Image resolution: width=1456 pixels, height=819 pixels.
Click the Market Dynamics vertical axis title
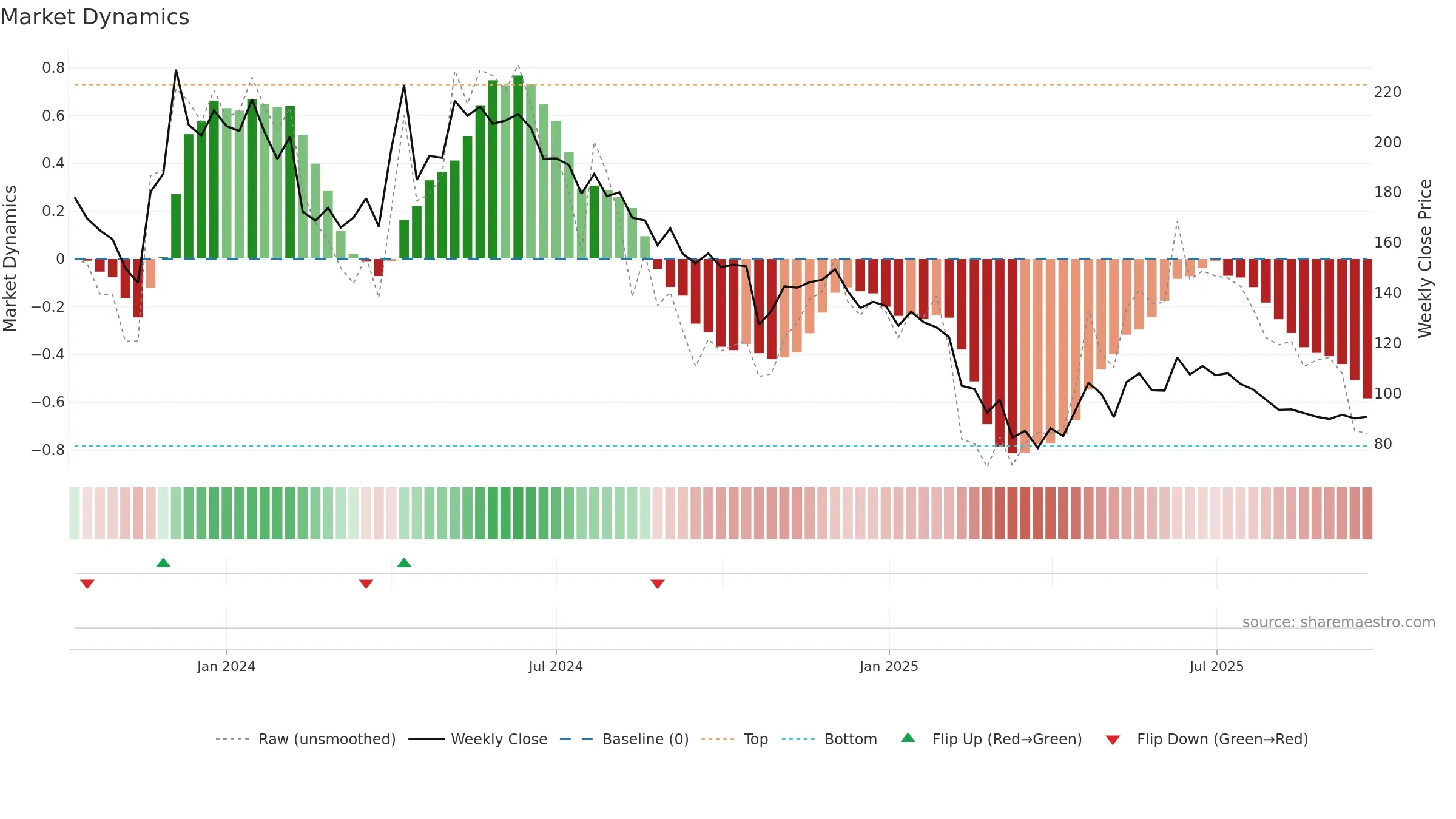pyautogui.click(x=10, y=258)
